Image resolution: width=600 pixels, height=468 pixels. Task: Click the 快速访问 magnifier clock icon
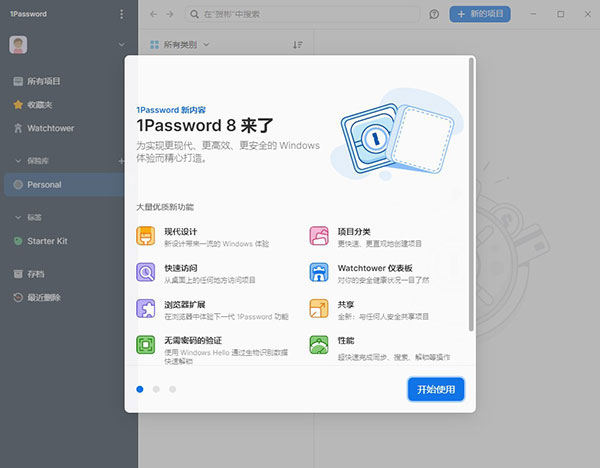point(146,272)
